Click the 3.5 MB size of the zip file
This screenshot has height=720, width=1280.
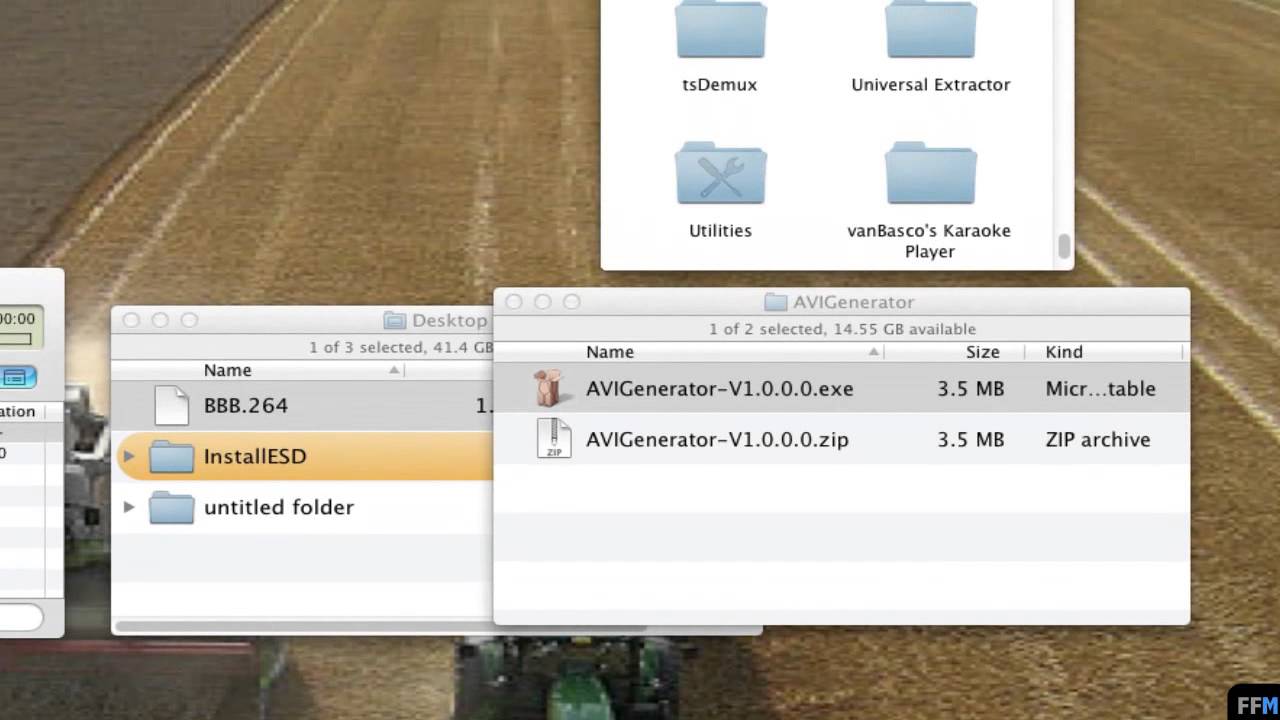971,440
